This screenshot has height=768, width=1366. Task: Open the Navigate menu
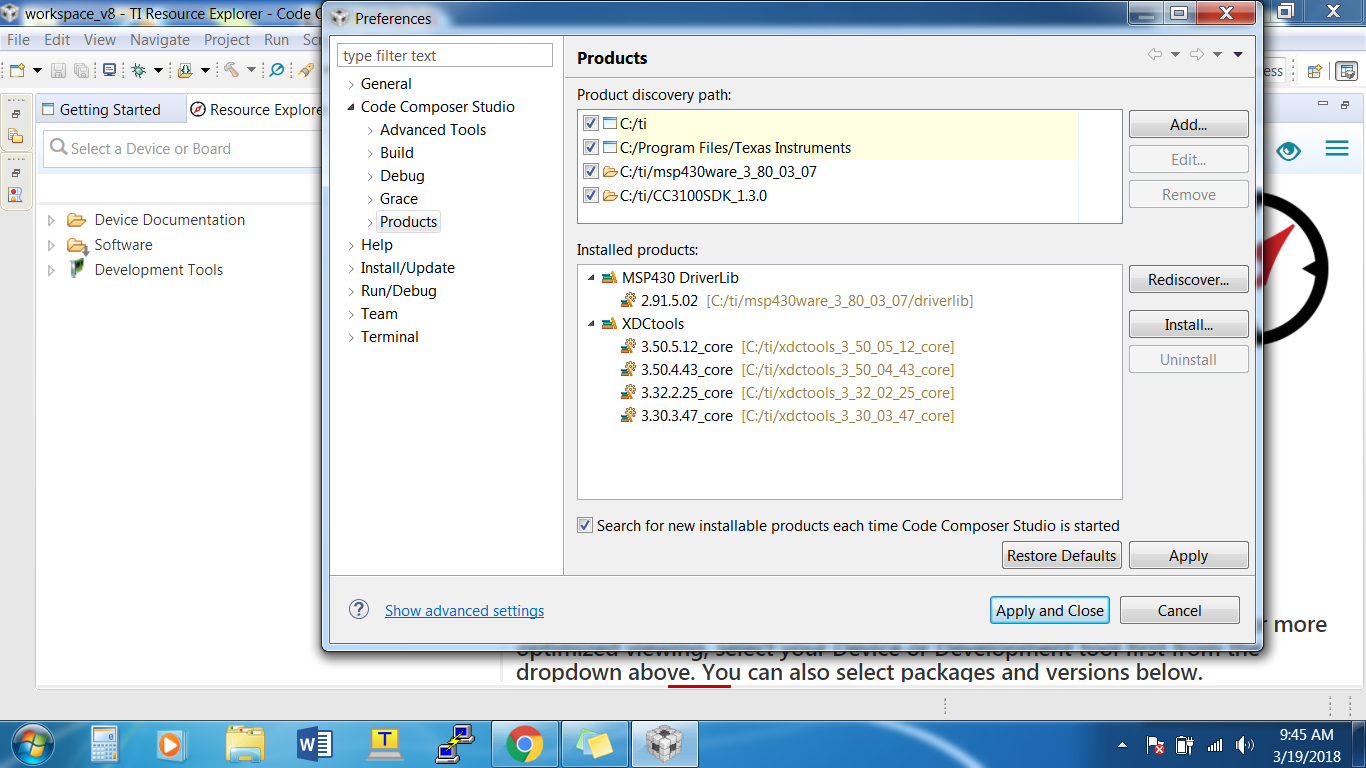(160, 40)
